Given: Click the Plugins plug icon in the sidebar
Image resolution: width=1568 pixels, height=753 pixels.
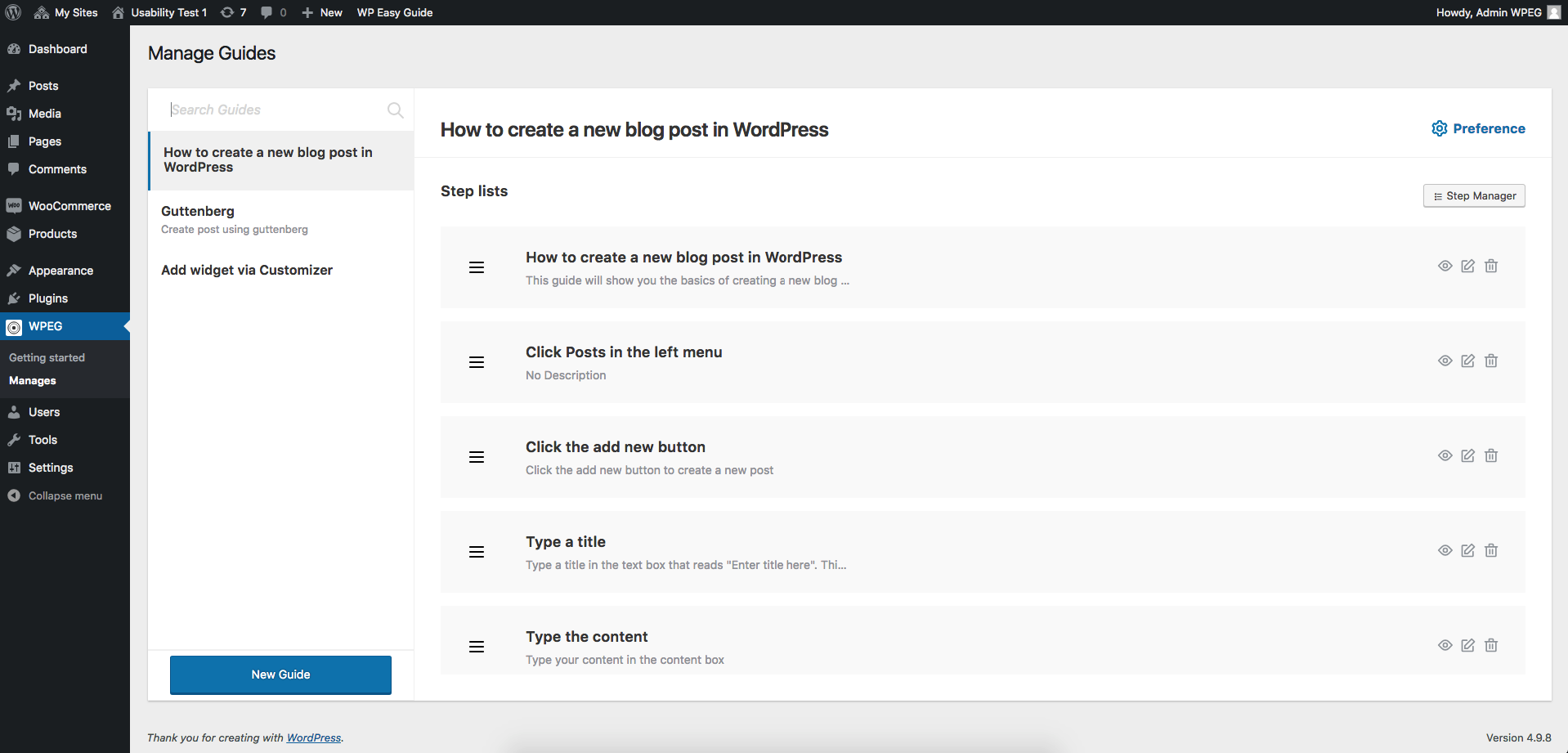Looking at the screenshot, I should point(14,298).
